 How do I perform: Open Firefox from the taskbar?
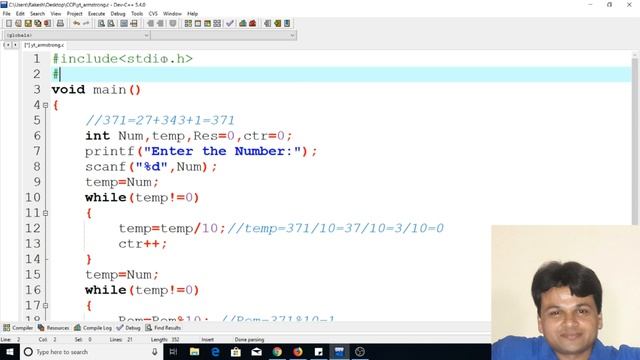(x=298, y=352)
